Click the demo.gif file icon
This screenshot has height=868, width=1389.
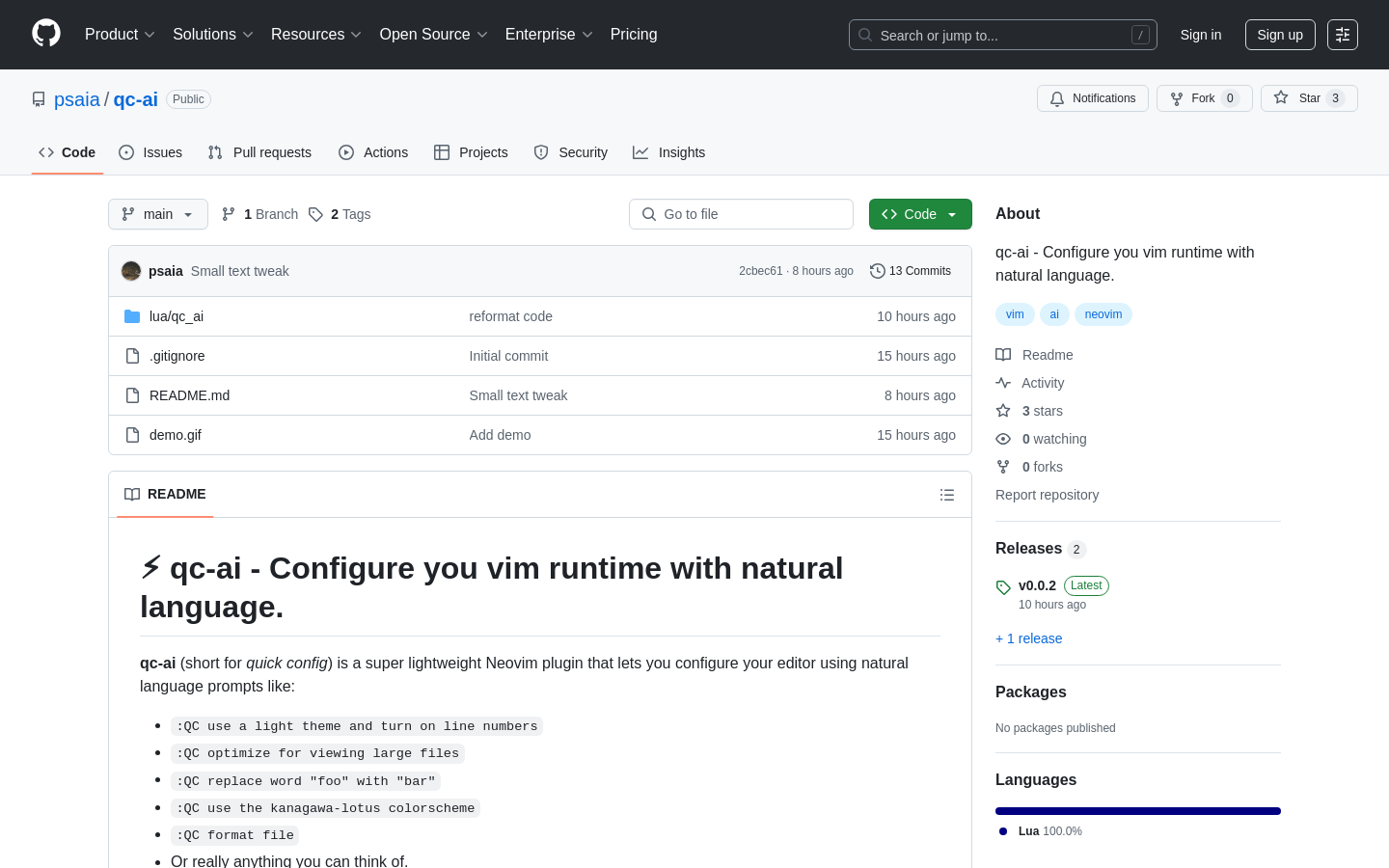click(x=132, y=435)
